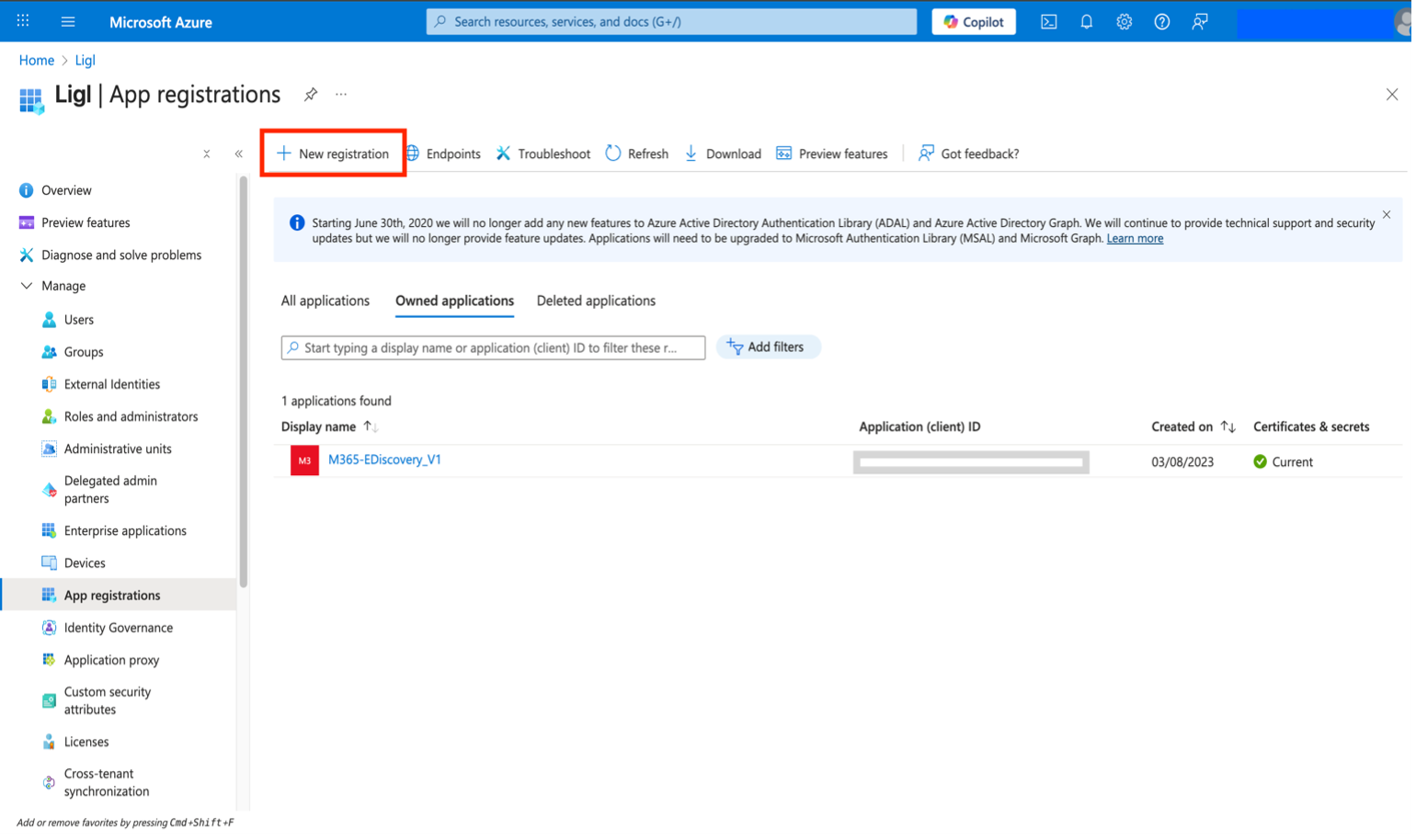Screen dimensions: 1416x840
Task: Click Got feedback?
Action: pyautogui.click(x=969, y=153)
